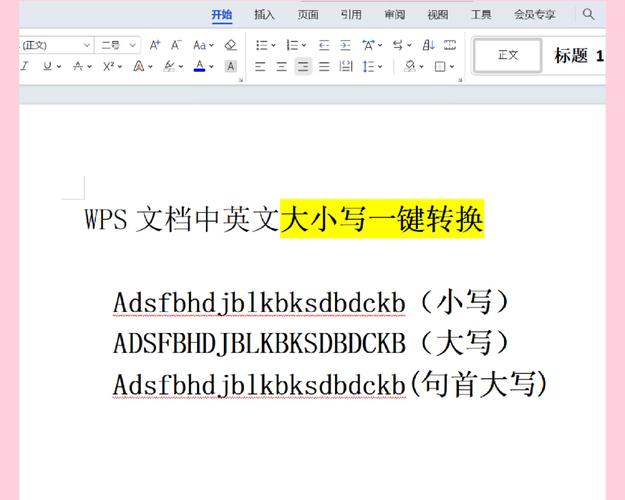Click in the 句首大写 example line
This screenshot has width=625, height=500.
tap(330, 384)
